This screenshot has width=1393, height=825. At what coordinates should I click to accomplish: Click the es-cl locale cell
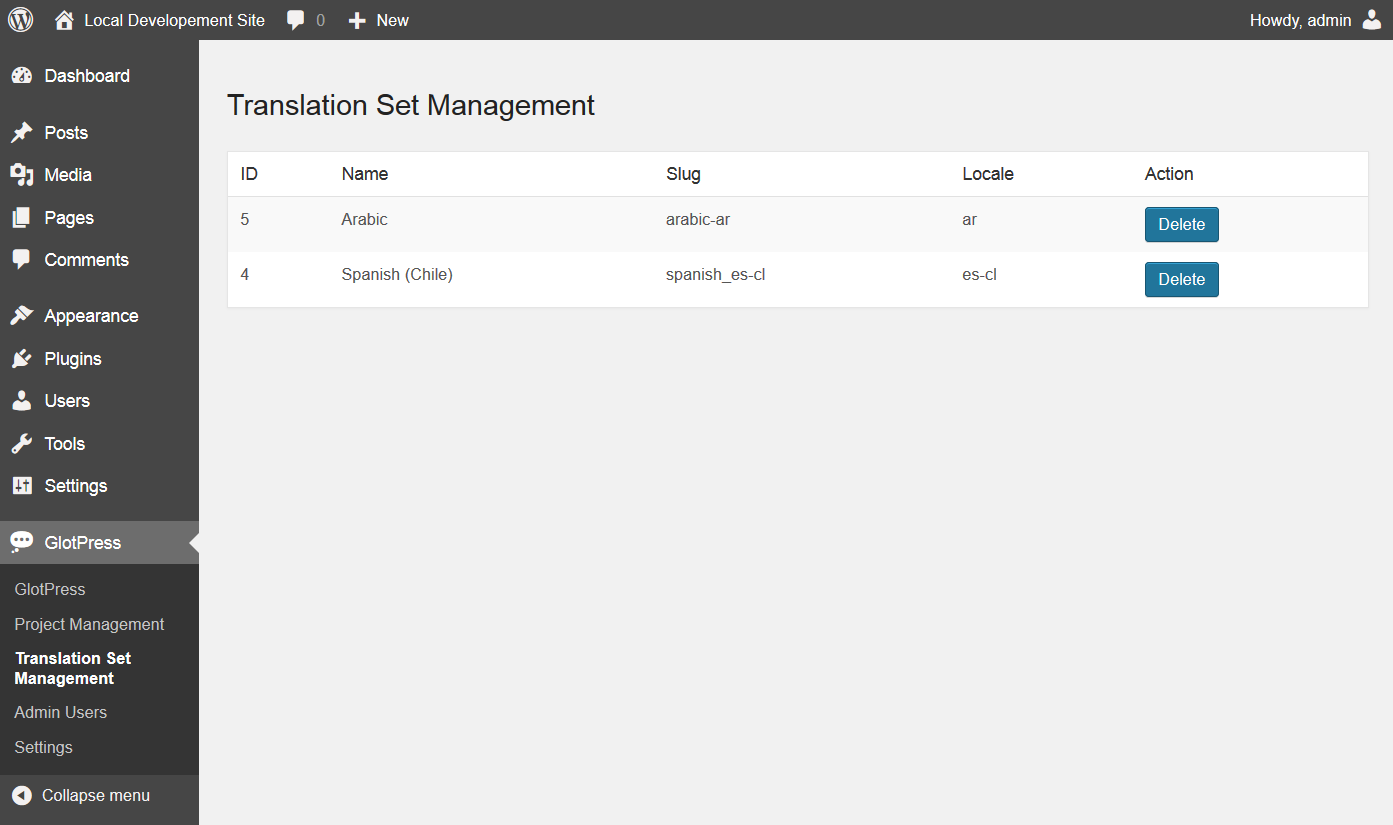coord(980,274)
